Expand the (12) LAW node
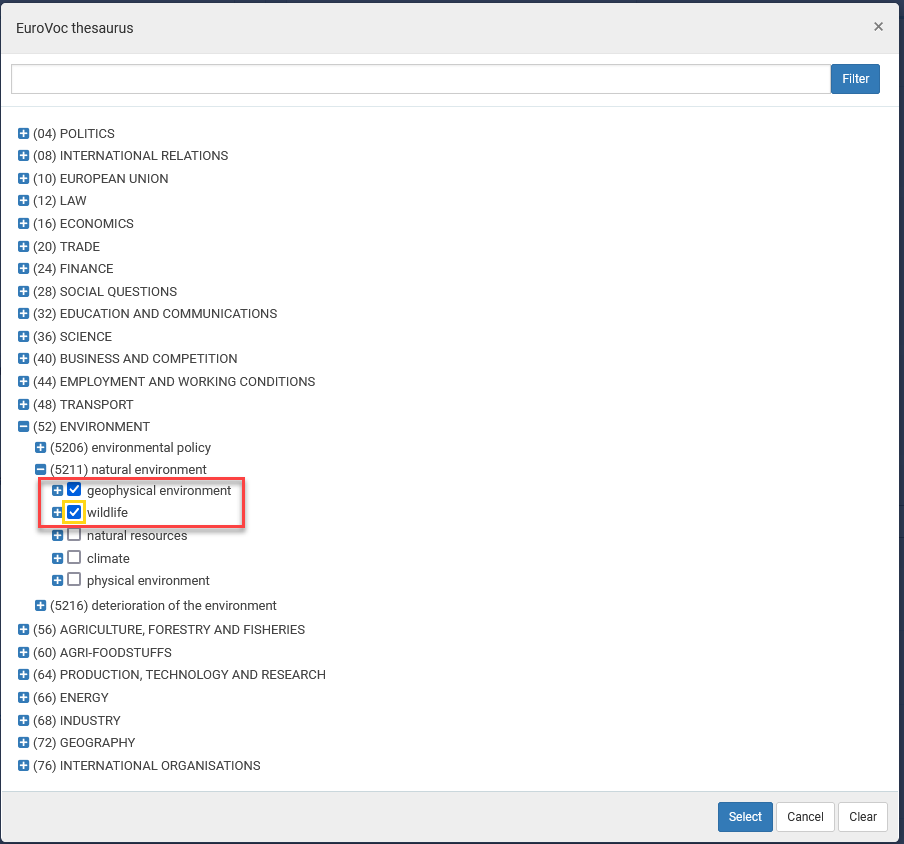This screenshot has height=844, width=904. (23, 201)
